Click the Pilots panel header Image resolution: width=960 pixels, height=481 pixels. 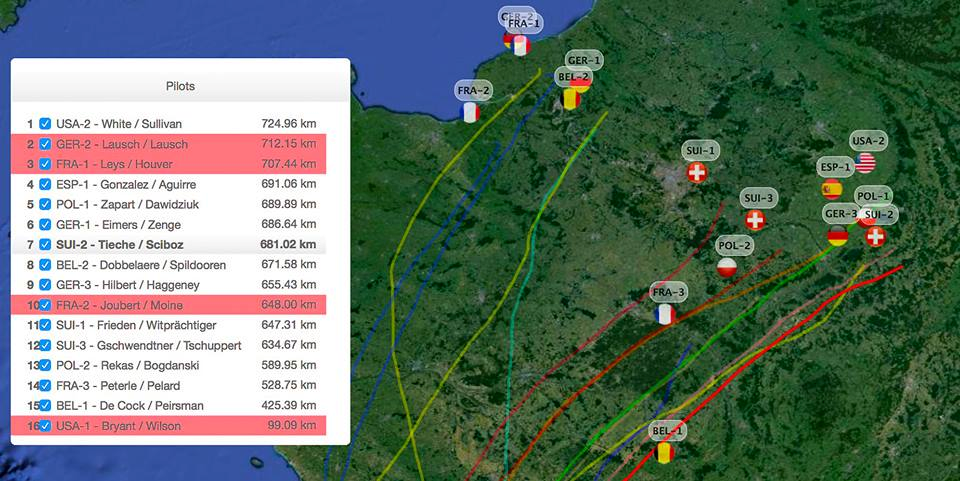click(180, 86)
